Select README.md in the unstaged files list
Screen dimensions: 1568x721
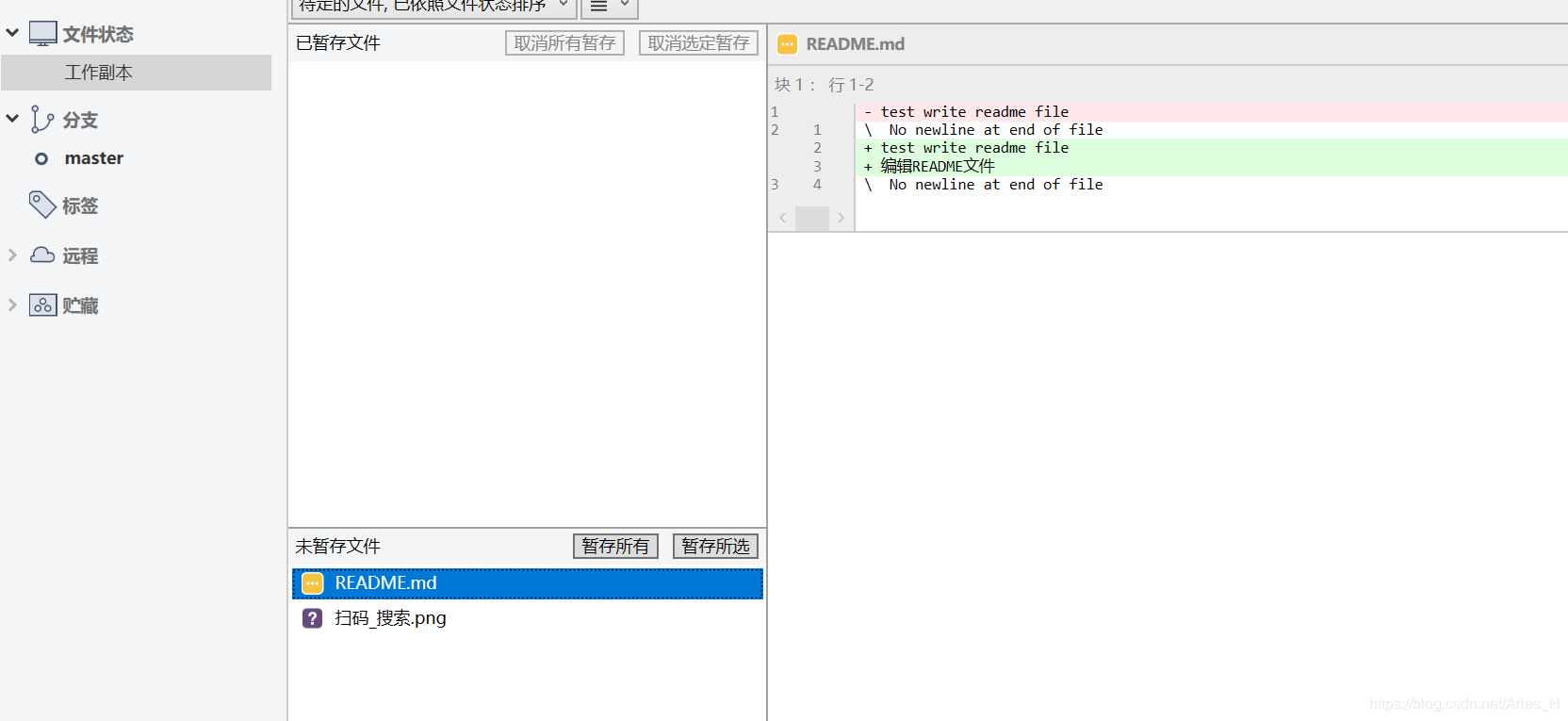pos(528,583)
